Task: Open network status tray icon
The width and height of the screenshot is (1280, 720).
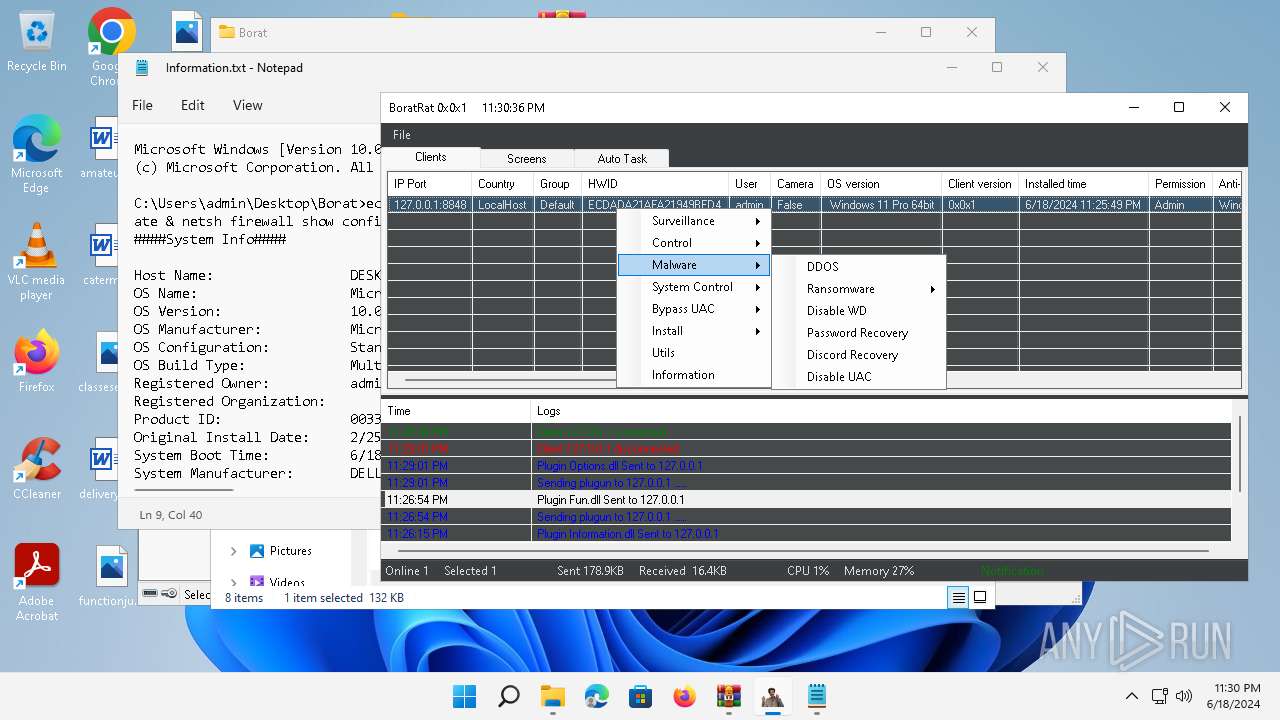Action: 1160,696
